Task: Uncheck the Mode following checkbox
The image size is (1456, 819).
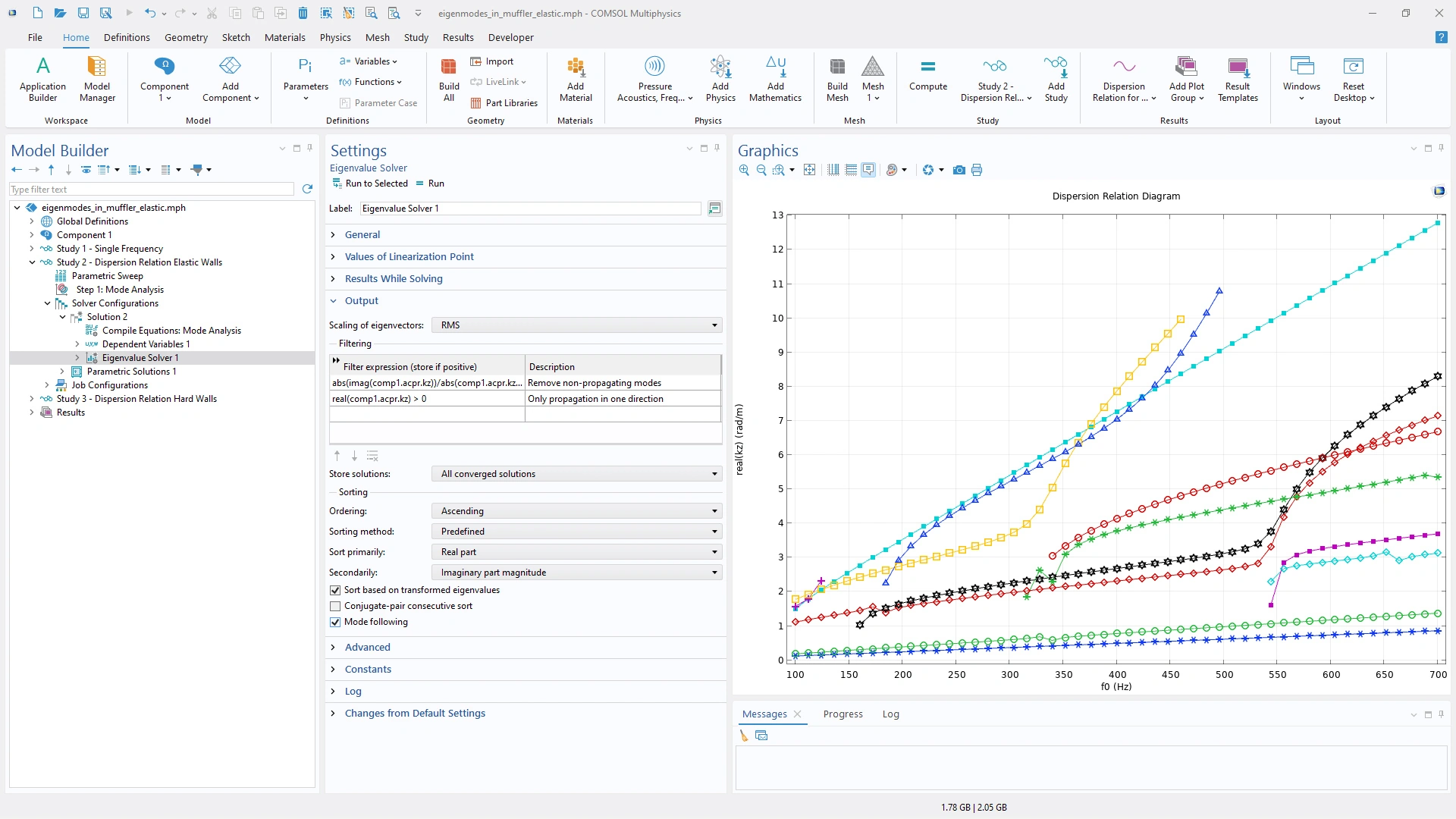Action: coord(335,622)
